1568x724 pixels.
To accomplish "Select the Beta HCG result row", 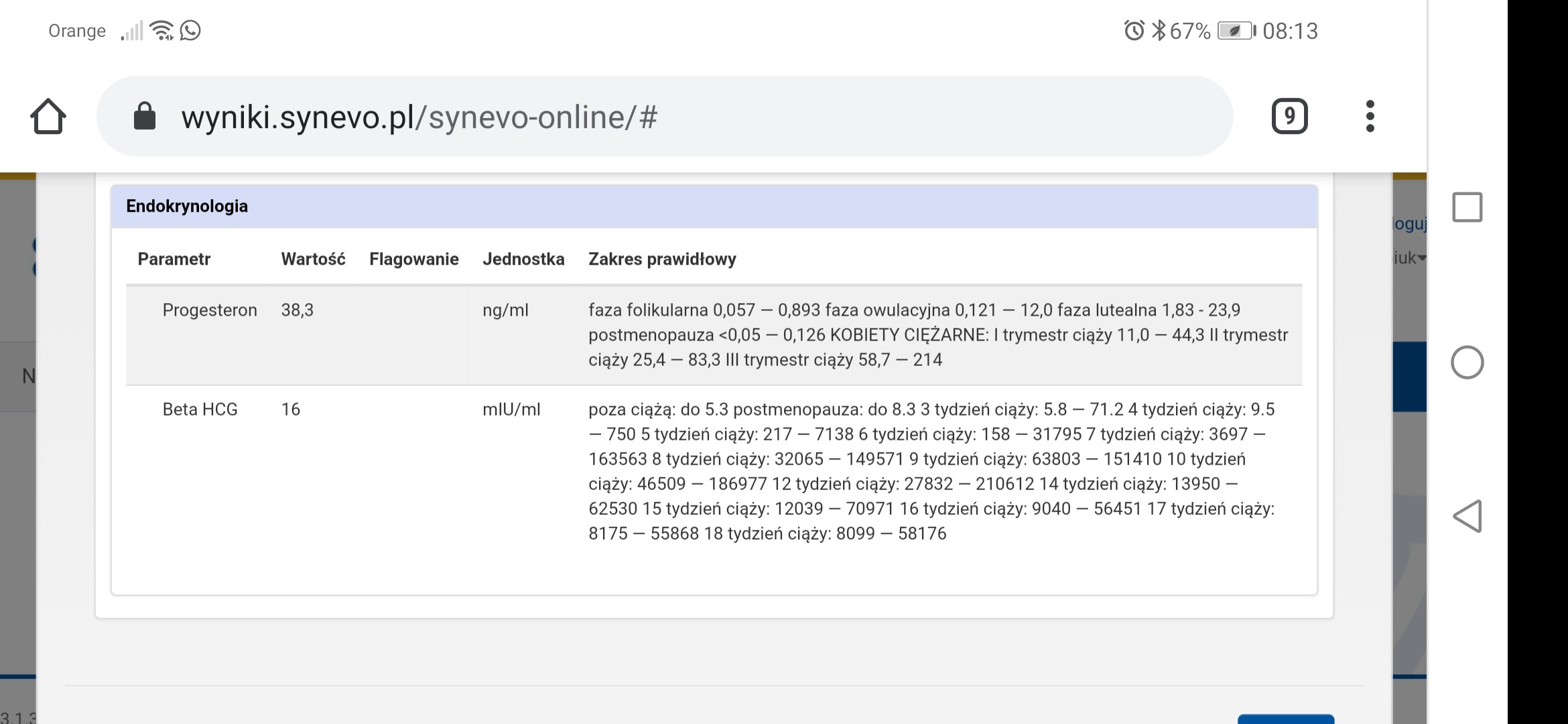I will coord(200,410).
